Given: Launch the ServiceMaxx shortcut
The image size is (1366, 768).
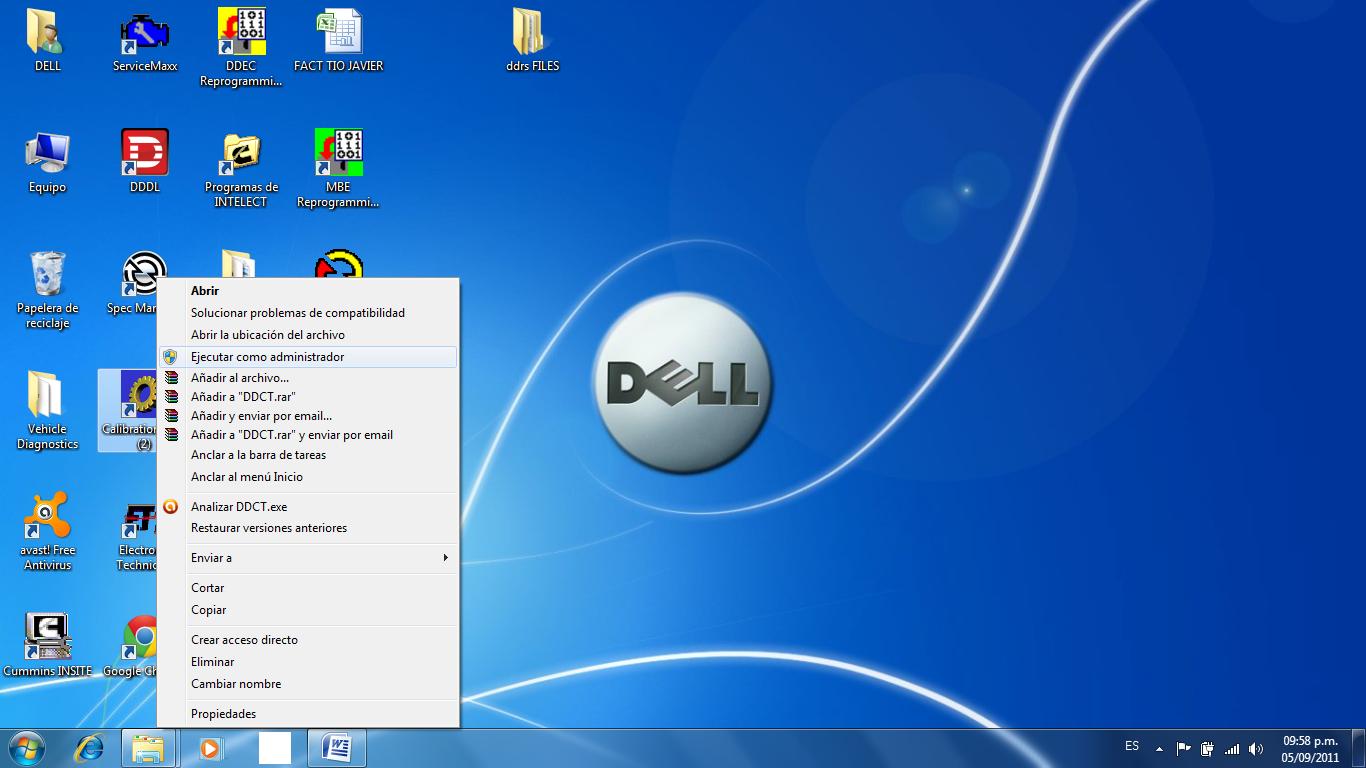Looking at the screenshot, I should click(145, 40).
